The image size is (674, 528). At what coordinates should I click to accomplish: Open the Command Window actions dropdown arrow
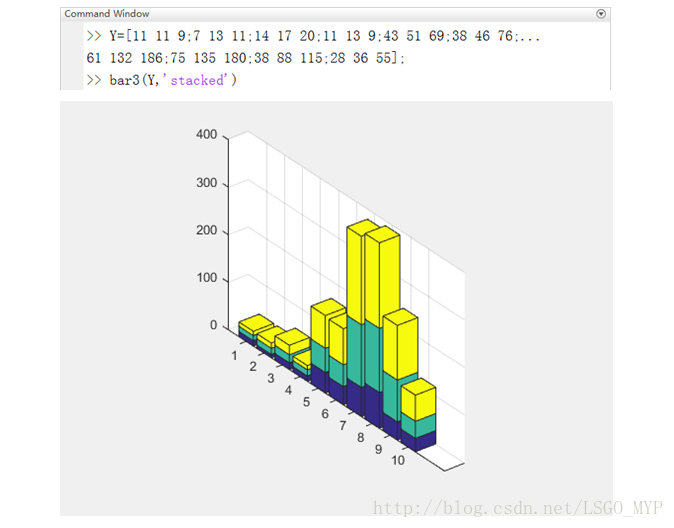pyautogui.click(x=601, y=14)
